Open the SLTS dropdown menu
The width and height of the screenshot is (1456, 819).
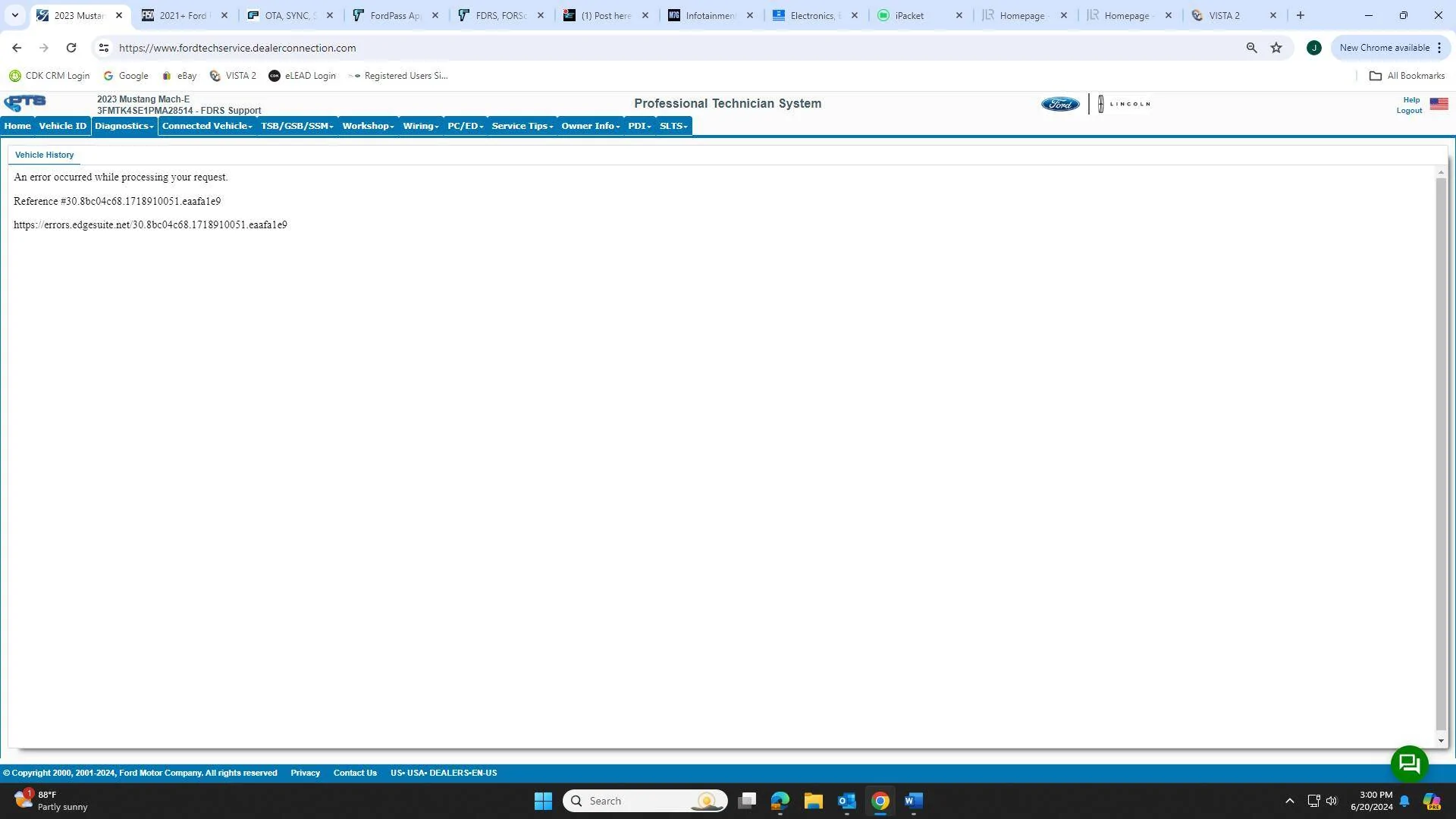(673, 126)
